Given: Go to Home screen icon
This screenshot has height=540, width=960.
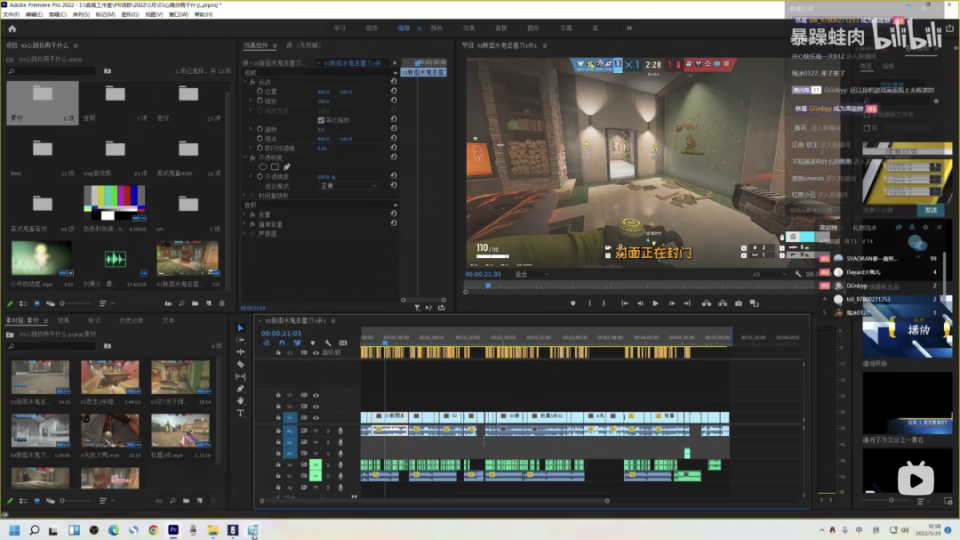Looking at the screenshot, I should (12, 28).
